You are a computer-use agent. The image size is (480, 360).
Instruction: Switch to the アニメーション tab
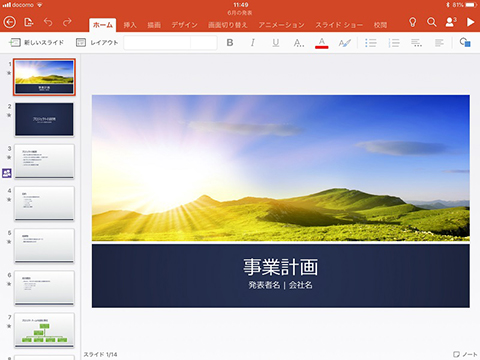click(281, 25)
